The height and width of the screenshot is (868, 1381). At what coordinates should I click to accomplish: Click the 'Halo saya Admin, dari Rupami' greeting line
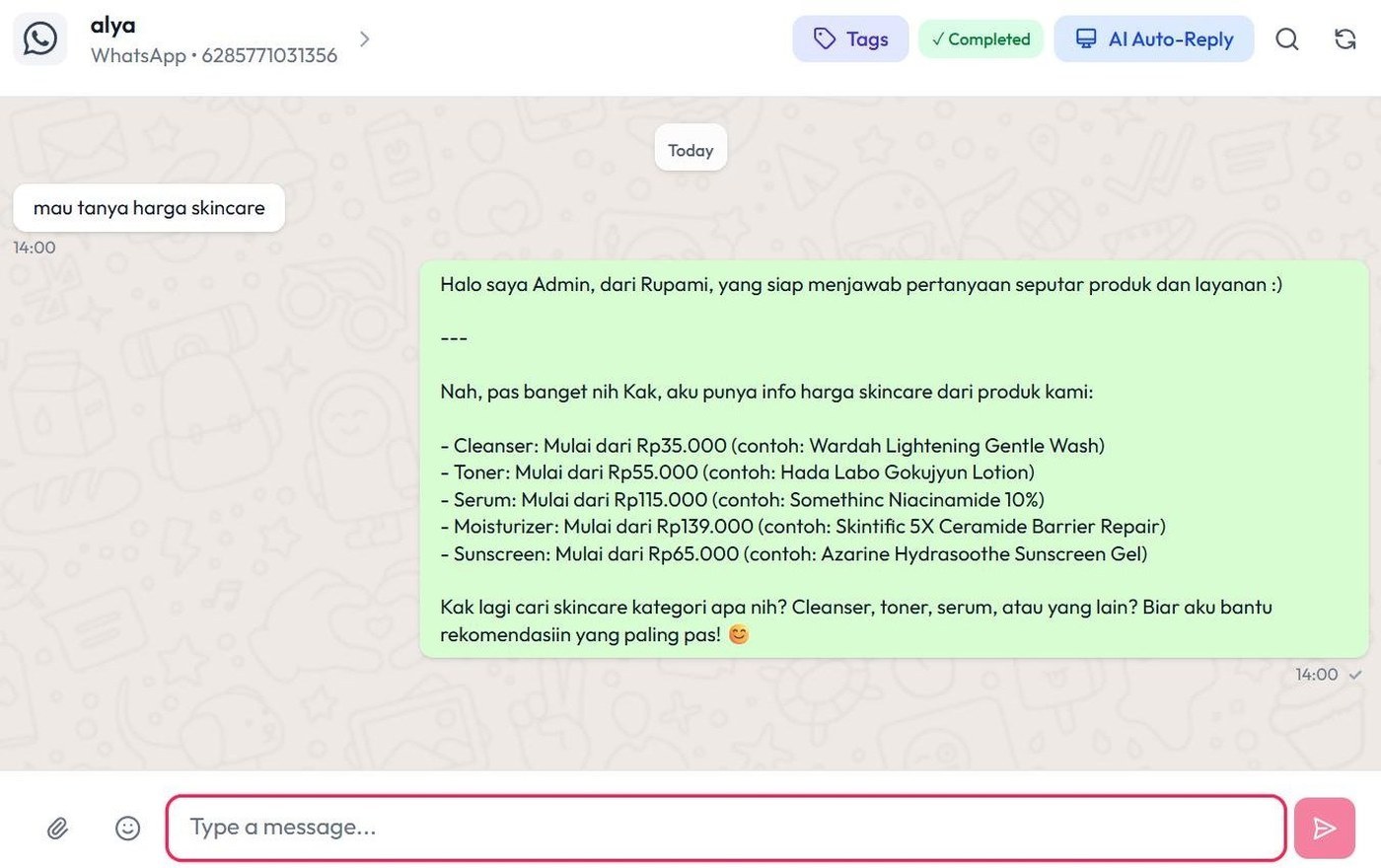(861, 285)
